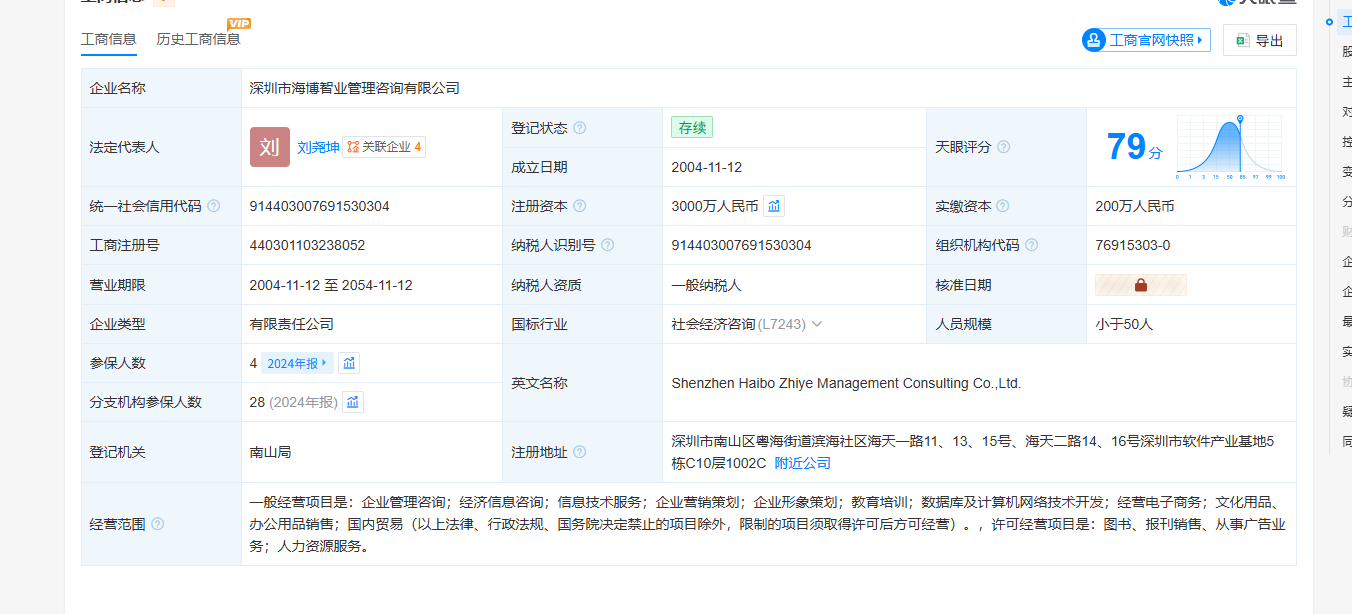Click the 存续 status tag
The width and height of the screenshot is (1352, 614).
coord(692,128)
